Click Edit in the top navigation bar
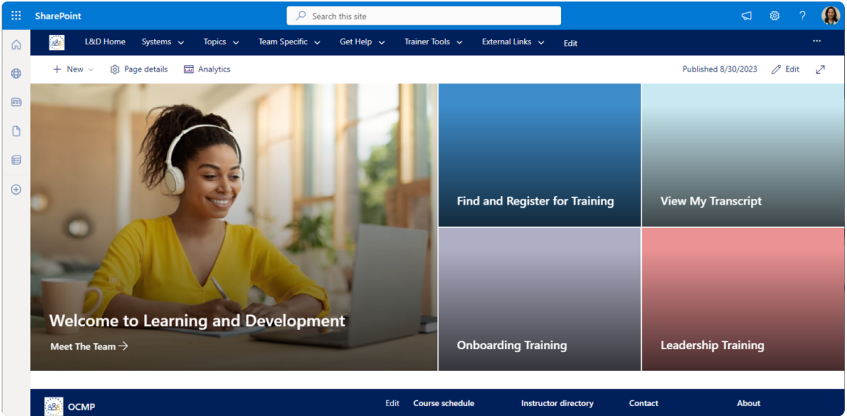Viewport: 847px width, 416px height. 570,43
